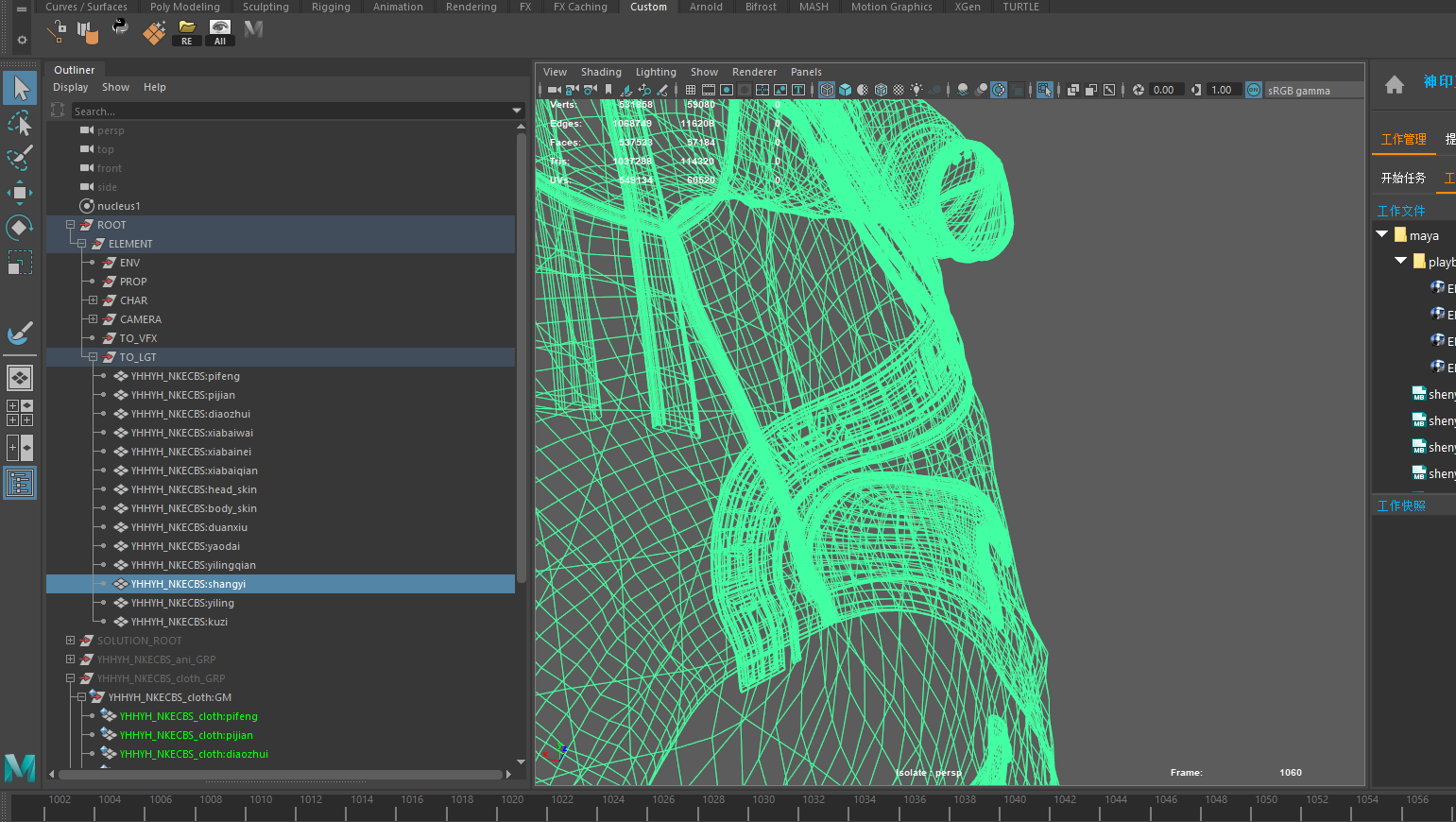Toggle wireframe display in viewport toolbar

coord(827,90)
